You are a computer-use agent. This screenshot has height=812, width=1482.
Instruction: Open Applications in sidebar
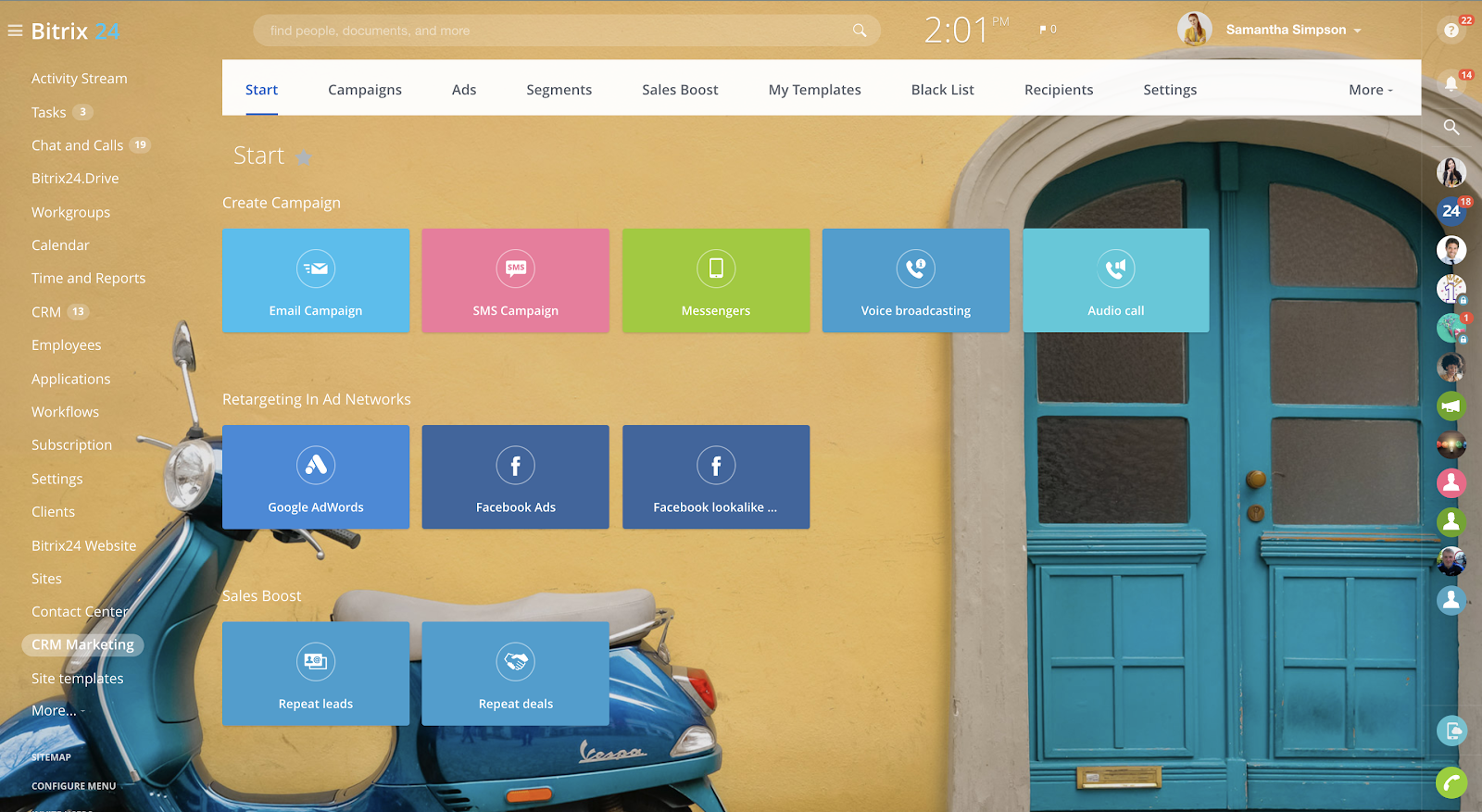(x=70, y=379)
